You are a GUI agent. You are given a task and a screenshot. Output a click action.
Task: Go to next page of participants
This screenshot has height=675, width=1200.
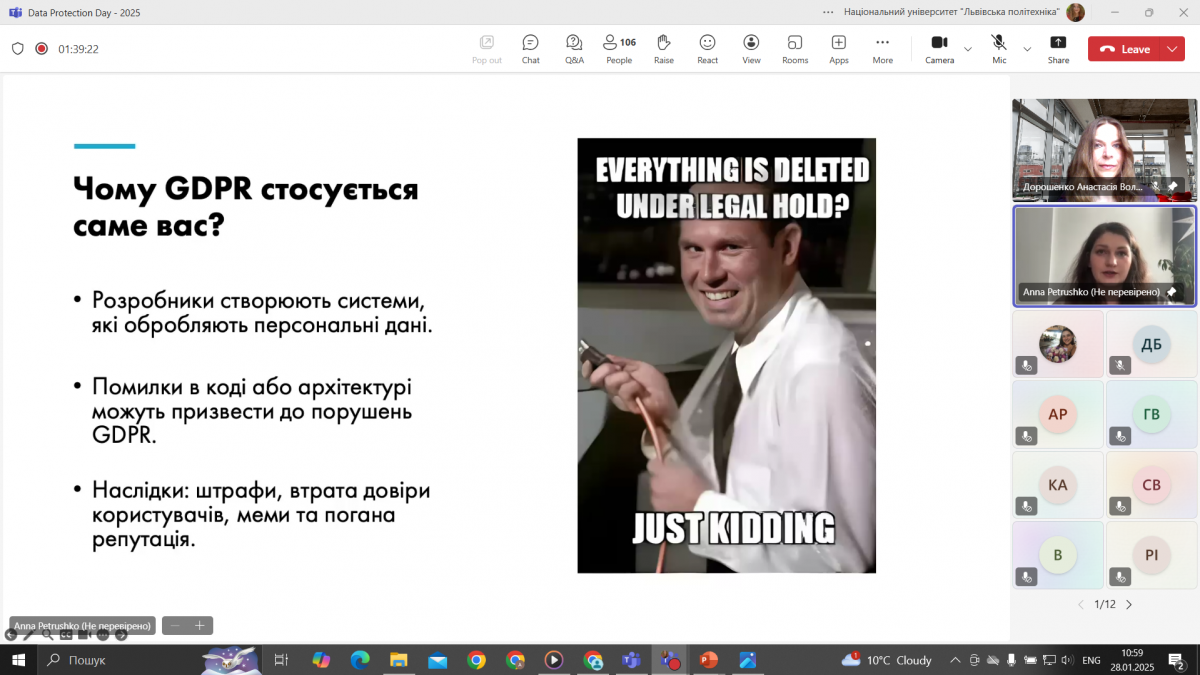(1129, 604)
